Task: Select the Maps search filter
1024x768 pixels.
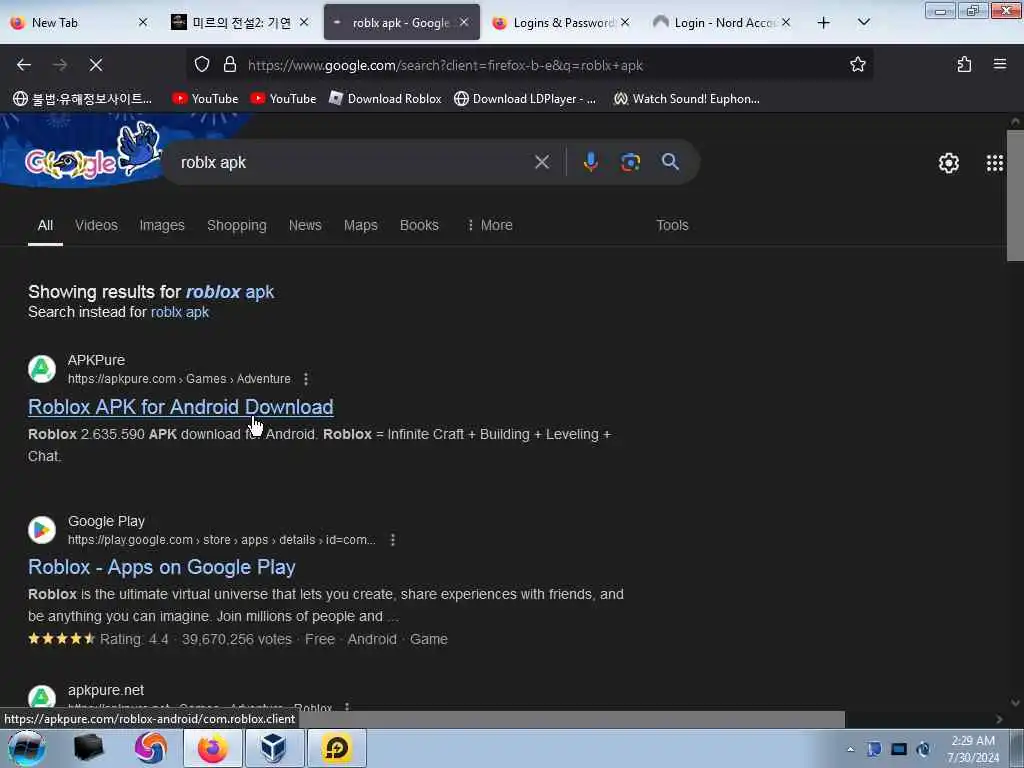Action: pyautogui.click(x=360, y=225)
